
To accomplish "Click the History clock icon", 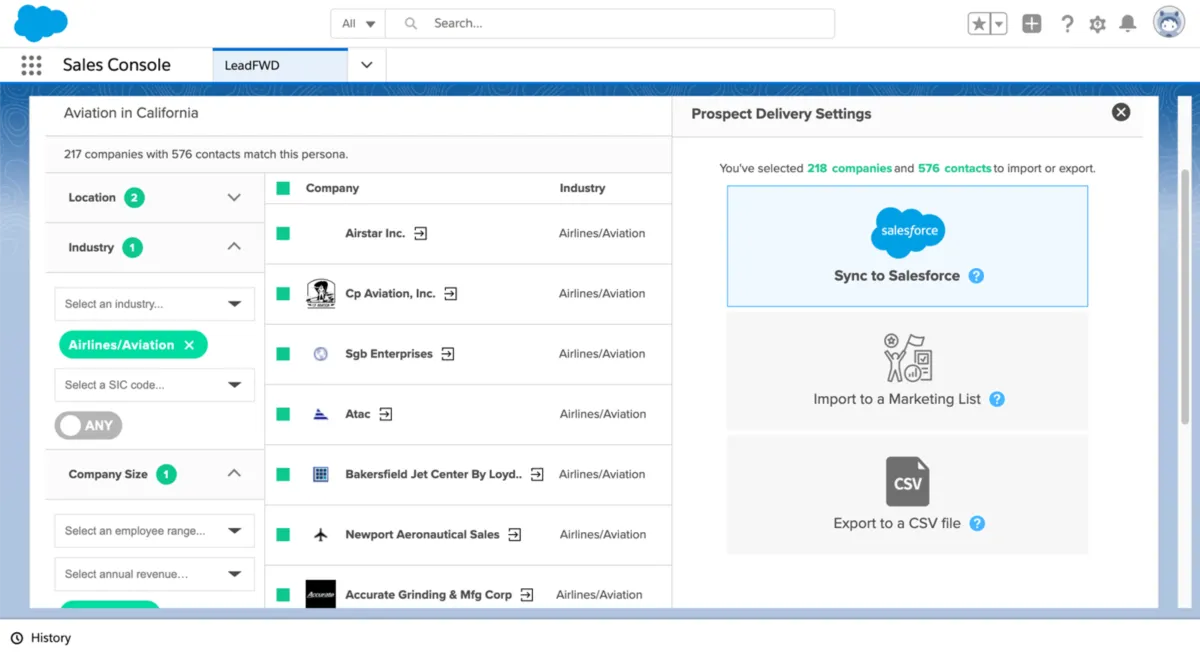I will coord(17,638).
